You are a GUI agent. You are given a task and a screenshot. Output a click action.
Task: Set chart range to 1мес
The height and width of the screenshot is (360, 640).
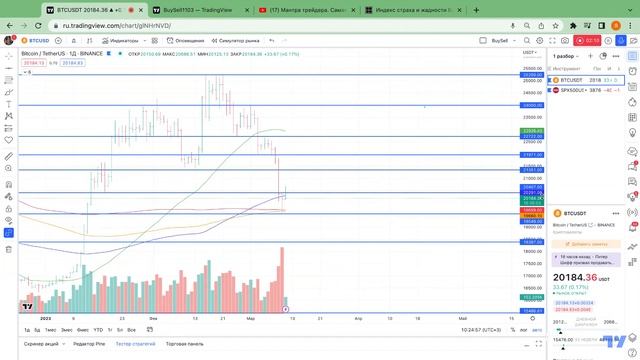(x=51, y=330)
